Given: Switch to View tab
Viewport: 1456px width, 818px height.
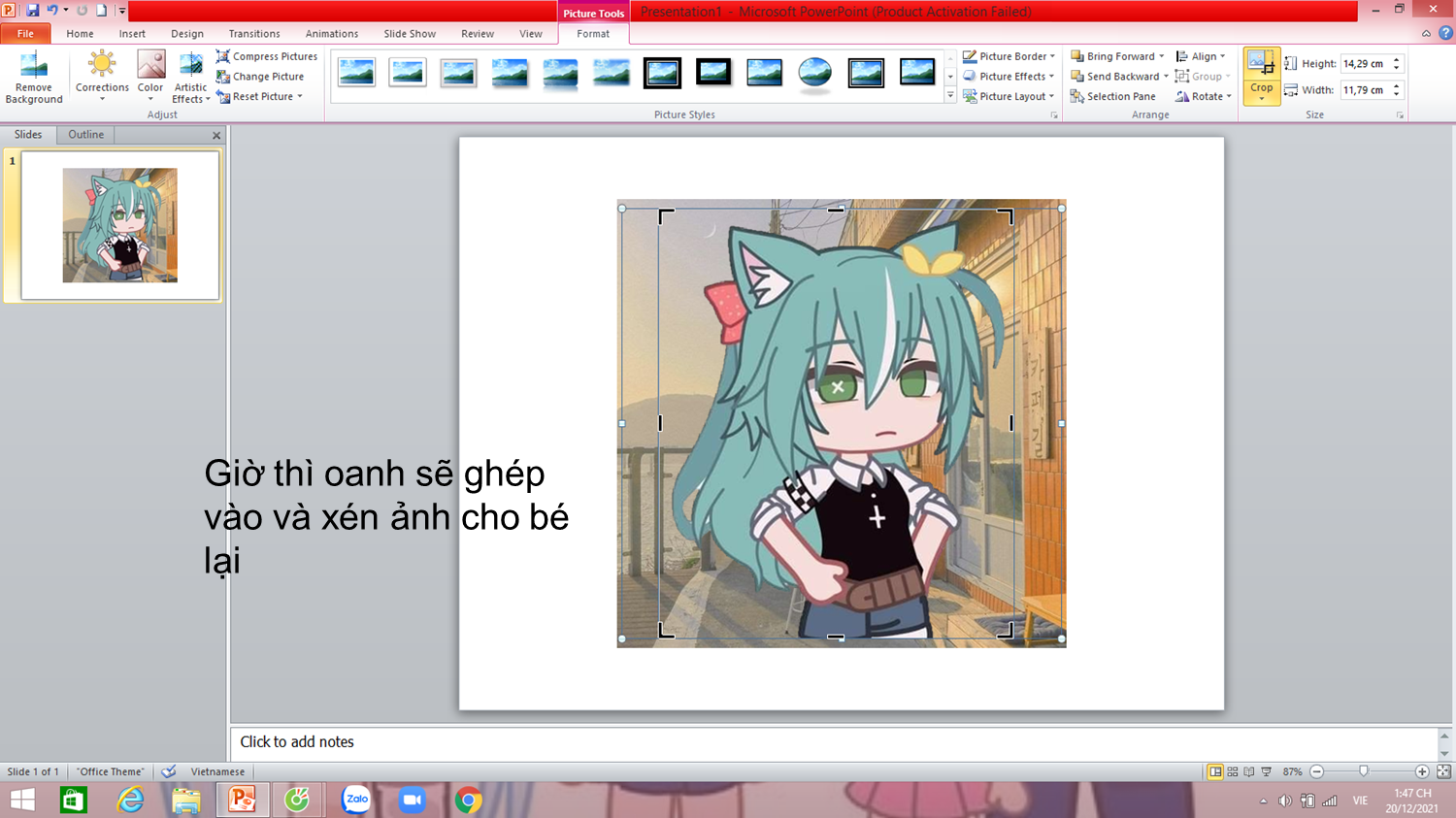Looking at the screenshot, I should pos(531,34).
